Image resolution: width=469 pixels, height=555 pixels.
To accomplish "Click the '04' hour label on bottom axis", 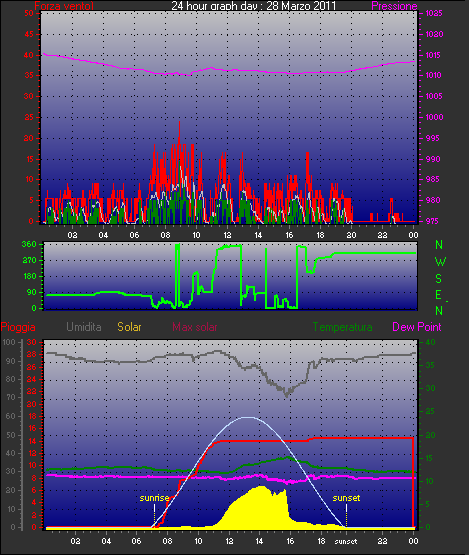I will point(106,541).
